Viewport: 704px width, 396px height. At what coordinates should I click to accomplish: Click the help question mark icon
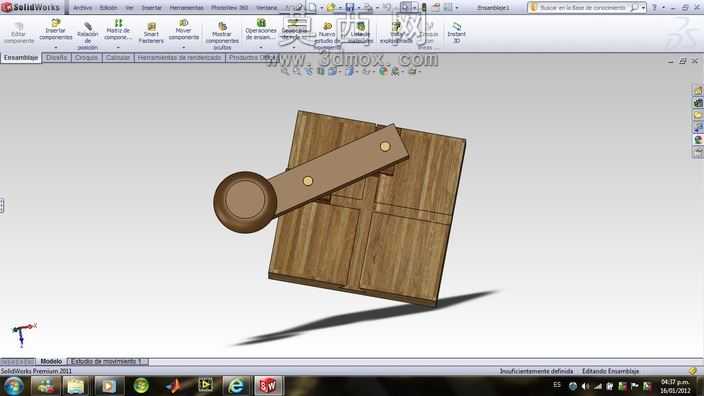click(654, 8)
